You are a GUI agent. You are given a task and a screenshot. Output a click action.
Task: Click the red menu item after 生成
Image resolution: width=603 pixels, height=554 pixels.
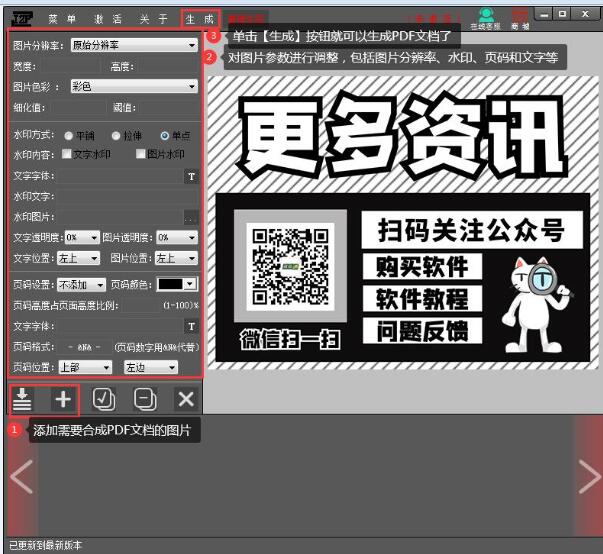[x=246, y=18]
